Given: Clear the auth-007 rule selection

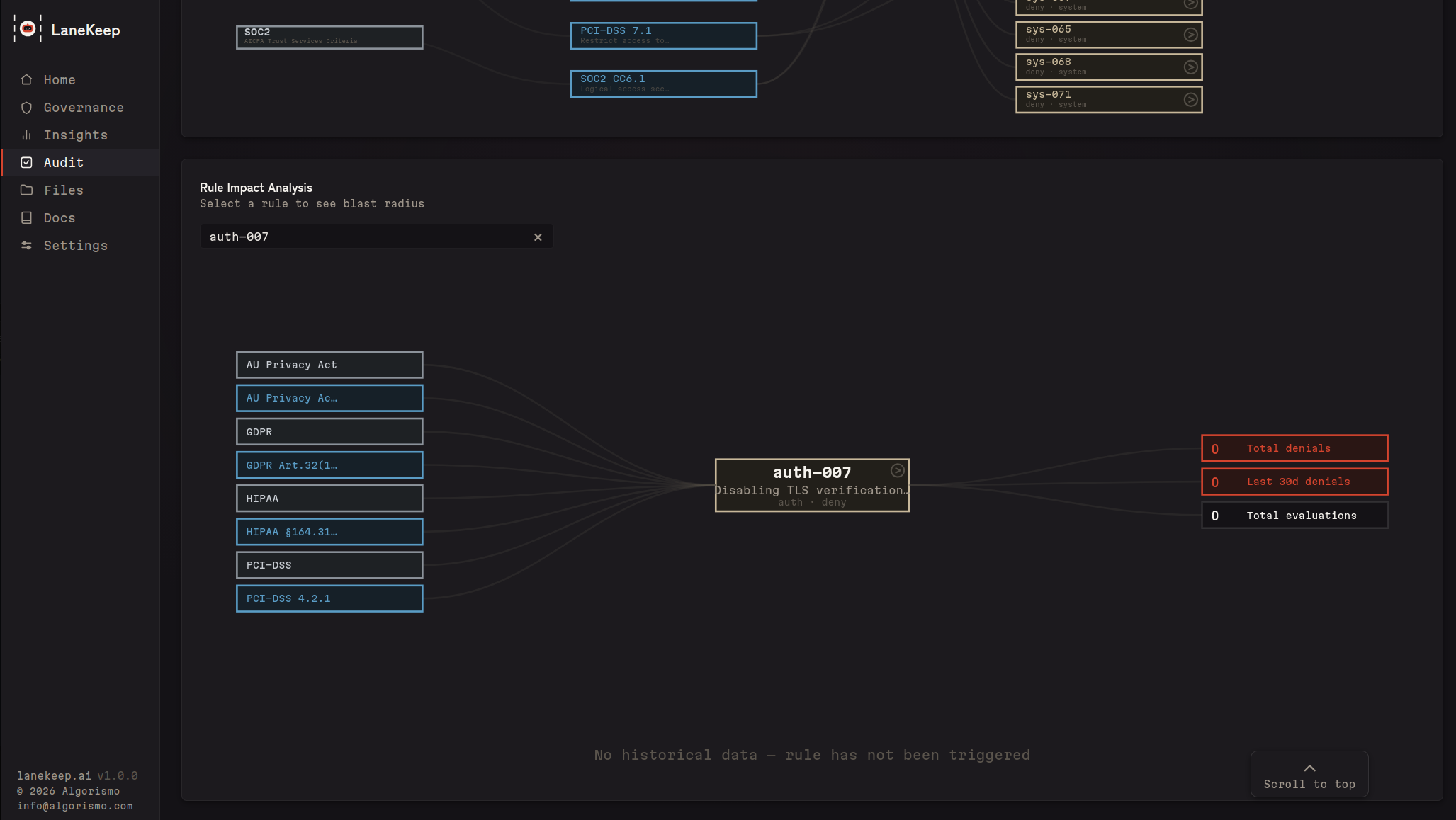Looking at the screenshot, I should [x=538, y=237].
